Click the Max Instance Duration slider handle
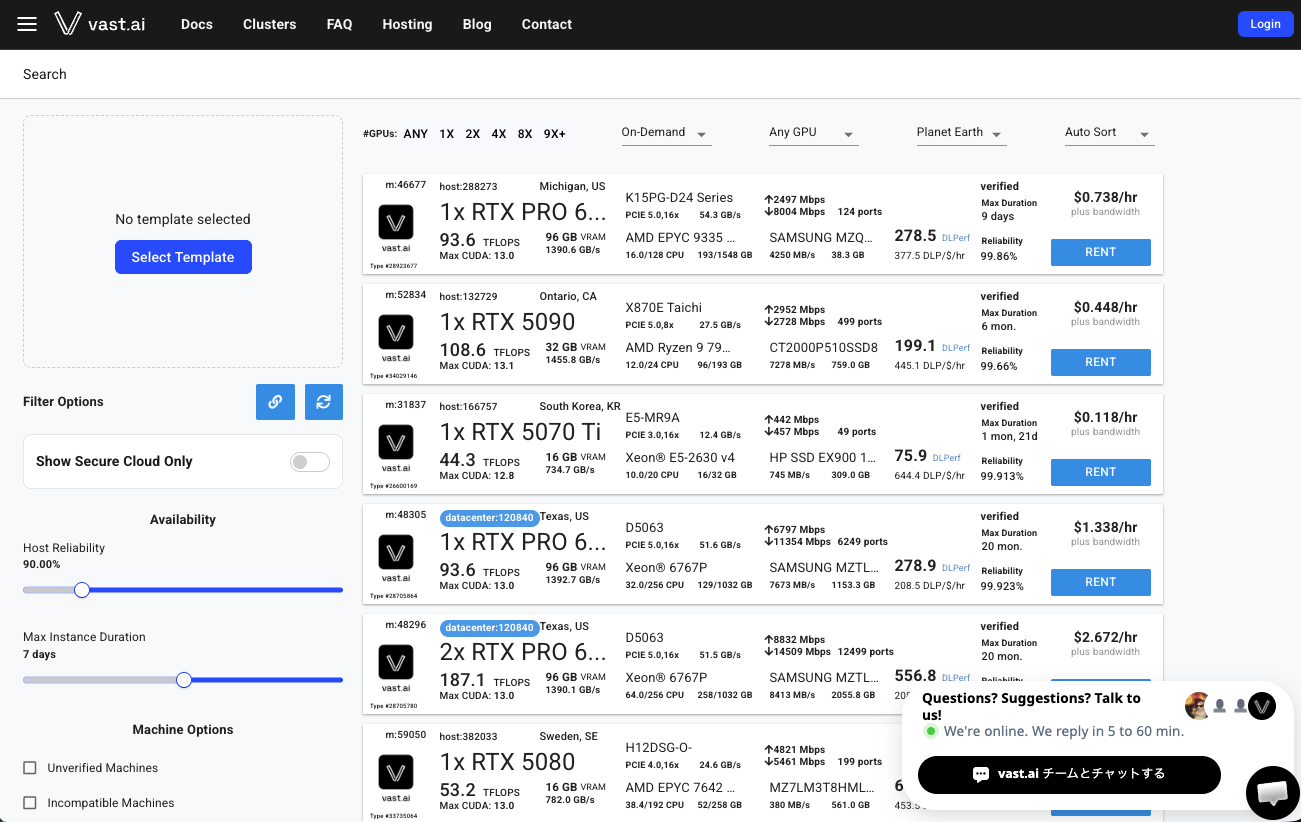 (184, 680)
